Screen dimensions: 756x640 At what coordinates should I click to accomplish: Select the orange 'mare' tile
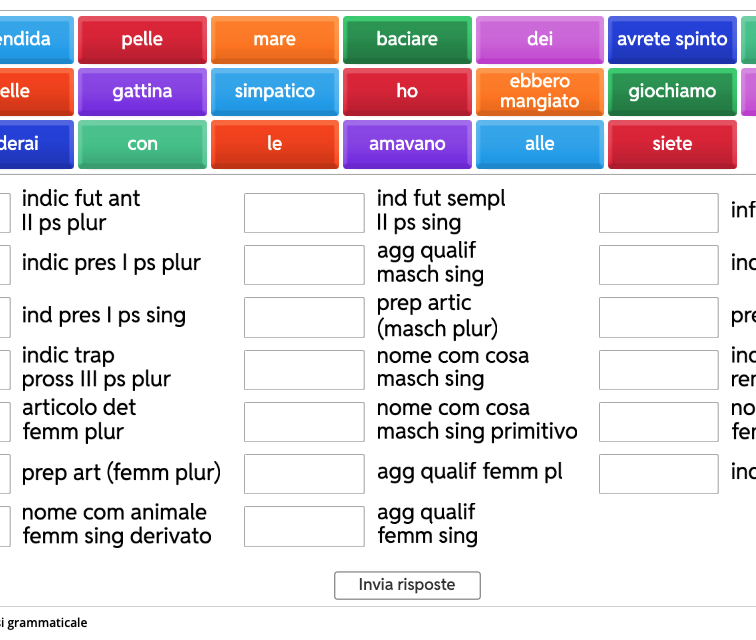pos(274,40)
